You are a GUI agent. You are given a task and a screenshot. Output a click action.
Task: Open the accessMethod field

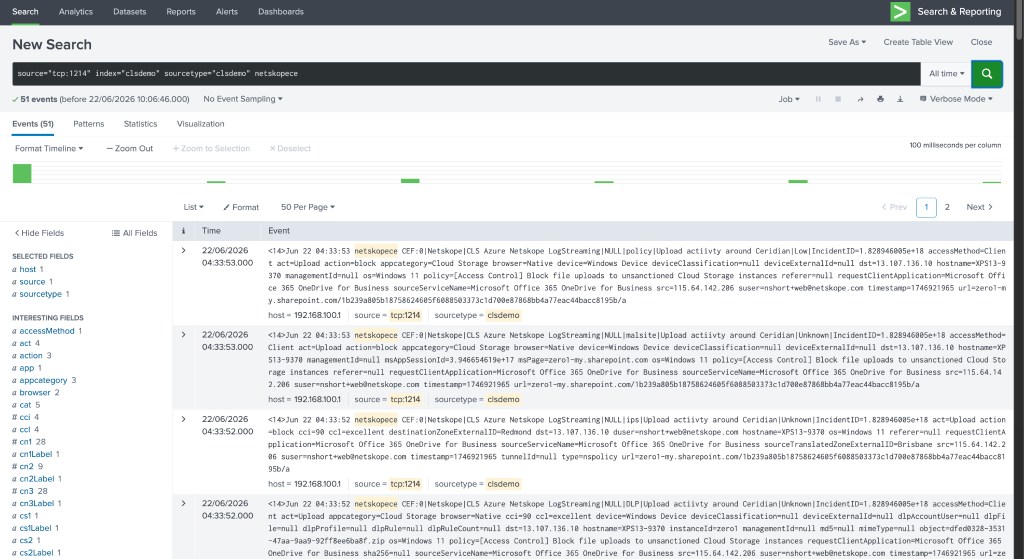(47, 331)
